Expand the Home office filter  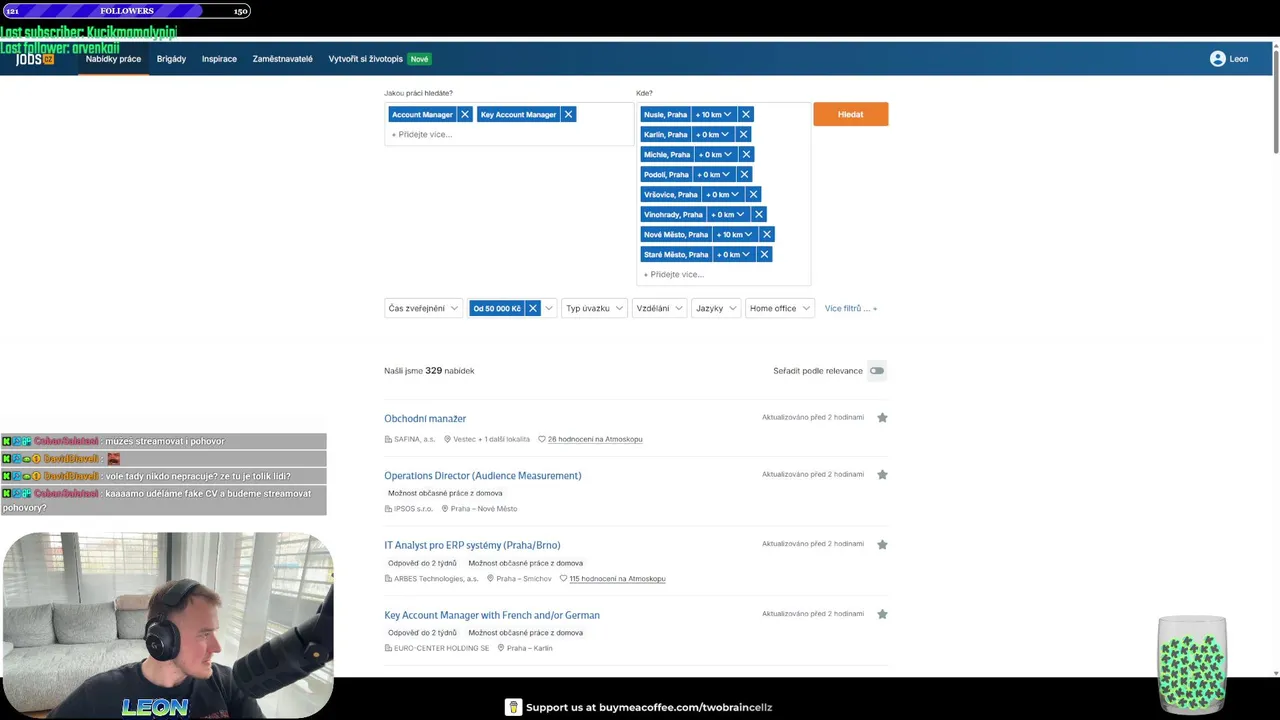[779, 309]
